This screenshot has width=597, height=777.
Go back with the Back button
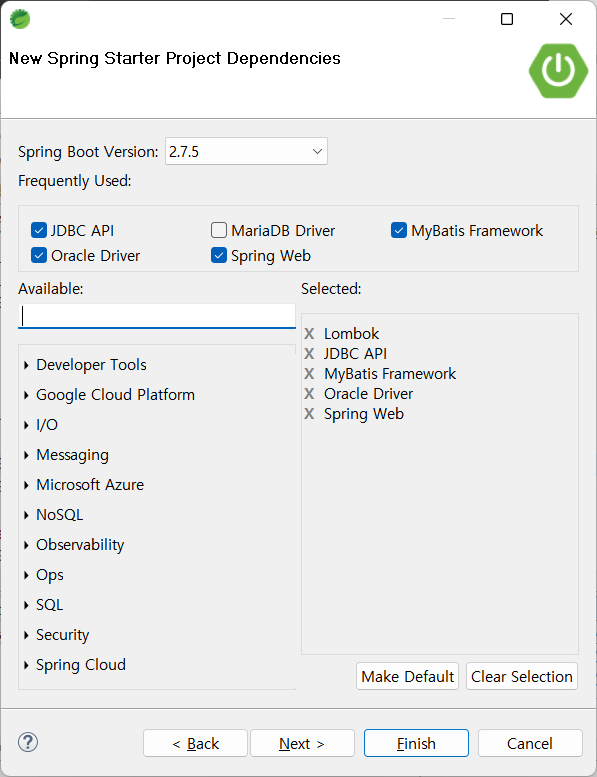click(195, 743)
